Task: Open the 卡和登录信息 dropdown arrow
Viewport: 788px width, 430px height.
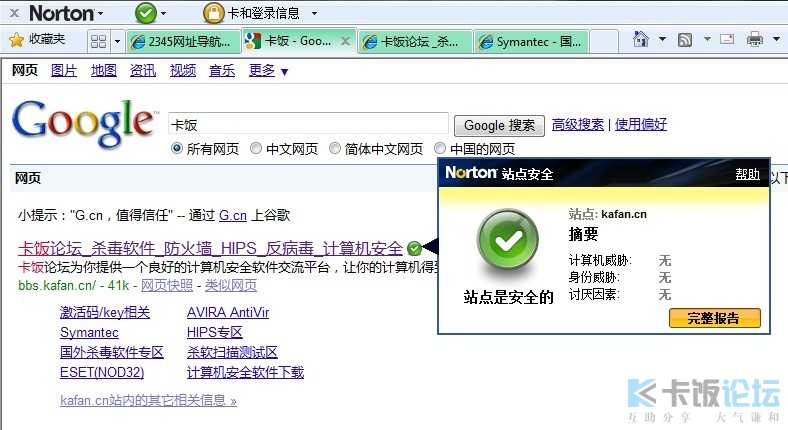Action: 314,14
